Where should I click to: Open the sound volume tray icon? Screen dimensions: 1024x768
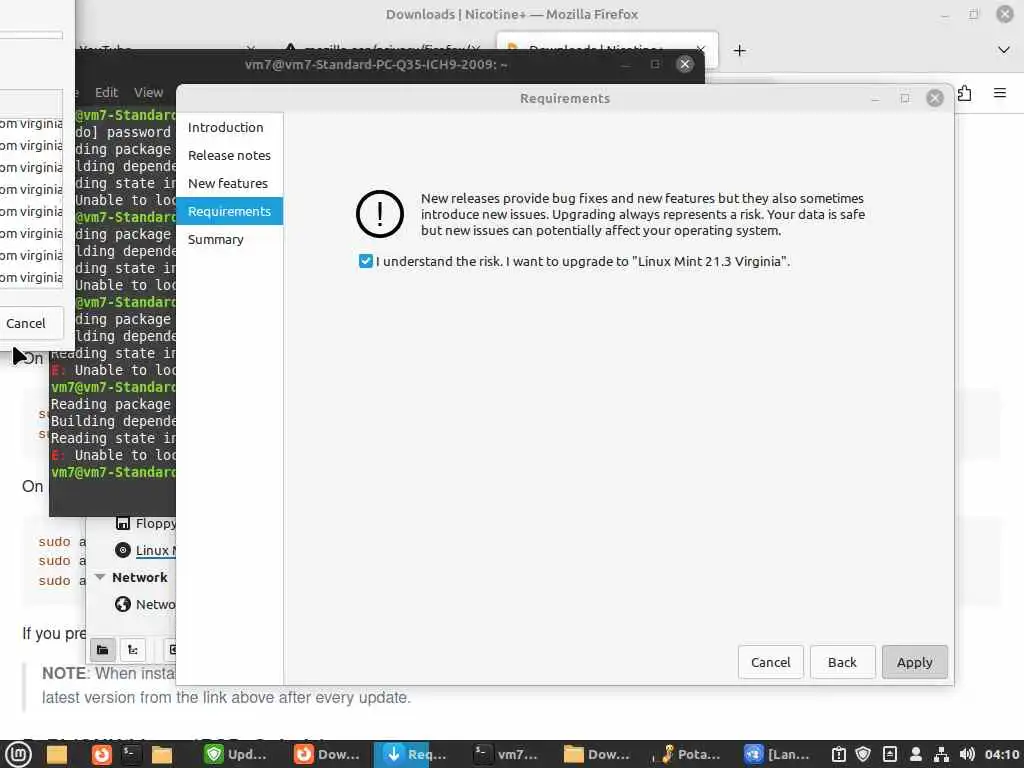pyautogui.click(x=967, y=755)
